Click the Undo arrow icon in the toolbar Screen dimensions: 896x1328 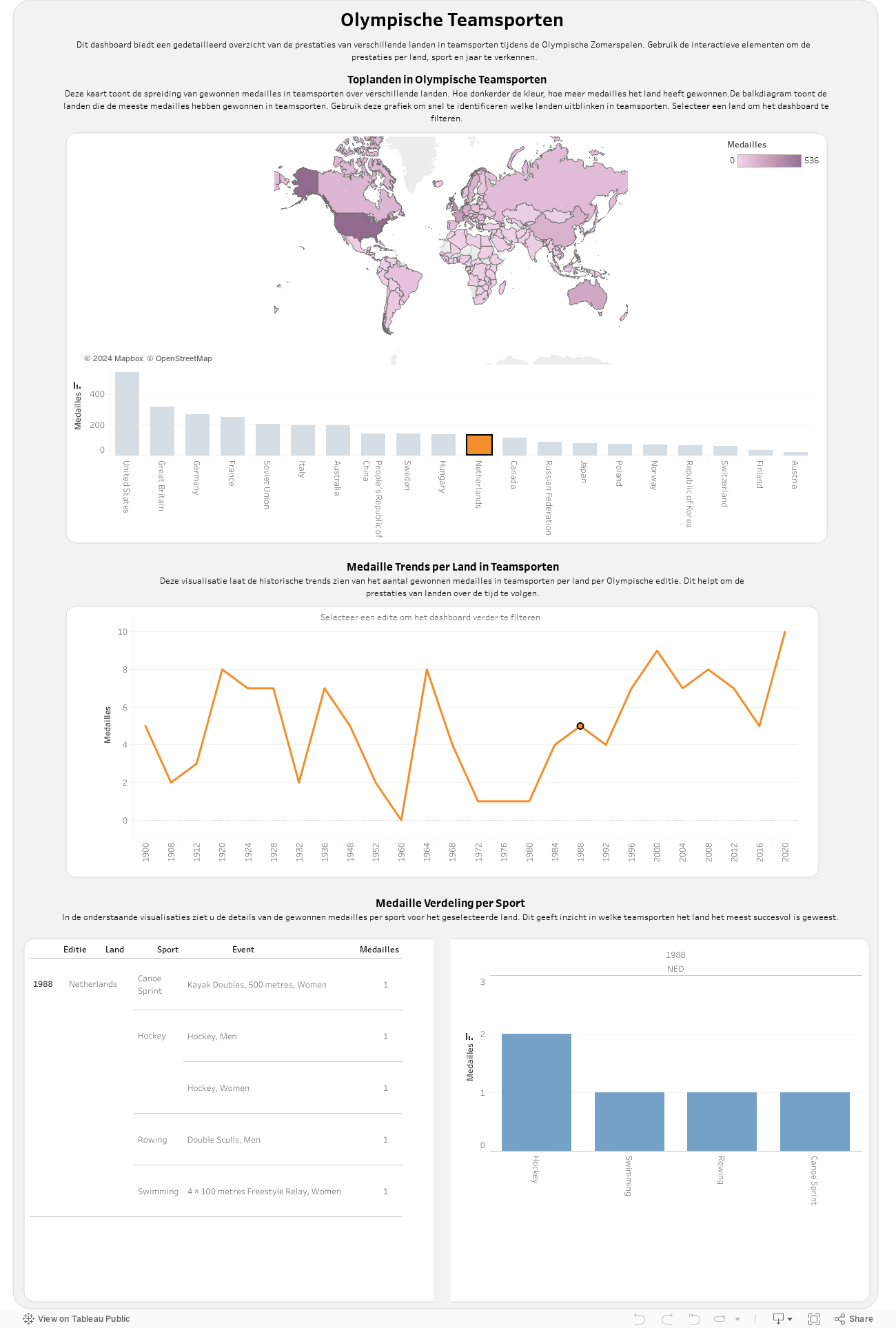(x=639, y=1318)
